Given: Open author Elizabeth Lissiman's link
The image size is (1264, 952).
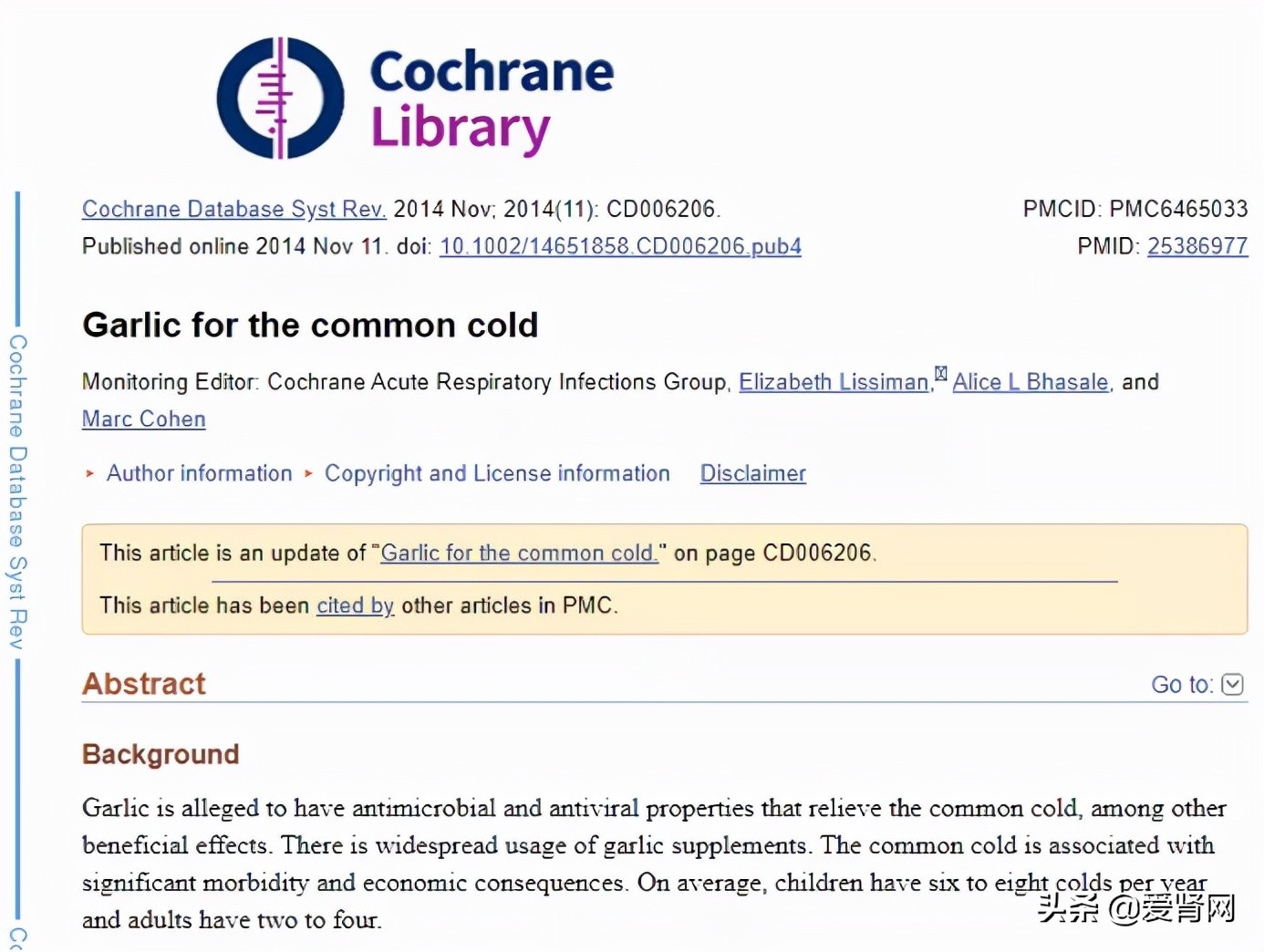Looking at the screenshot, I should 833,382.
